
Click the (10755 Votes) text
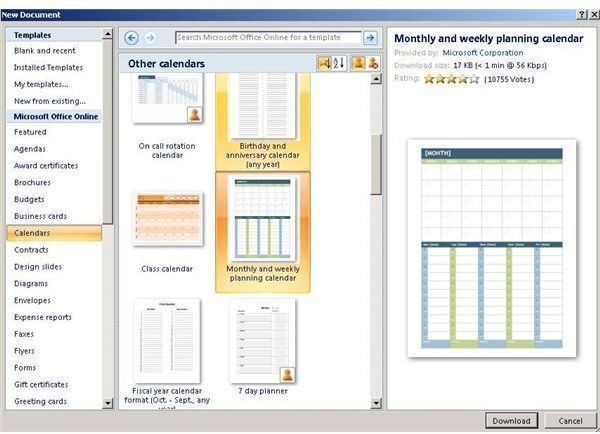click(x=509, y=79)
